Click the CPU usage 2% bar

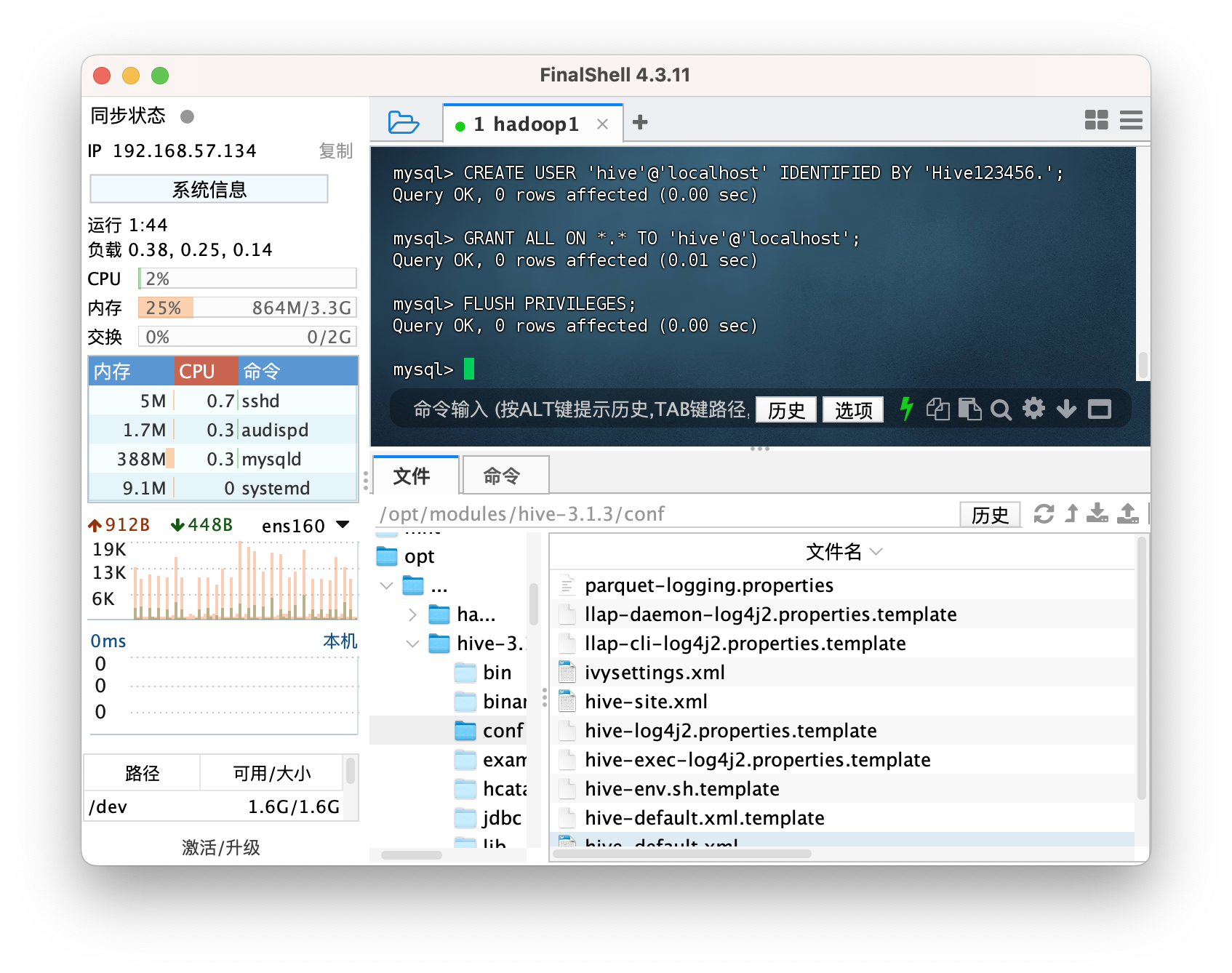pyautogui.click(x=247, y=279)
